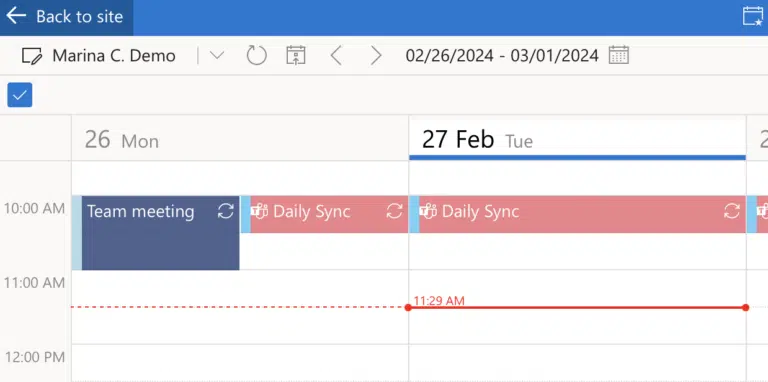Select the Marina C. Demo calendar name
768x382 pixels.
click(114, 56)
